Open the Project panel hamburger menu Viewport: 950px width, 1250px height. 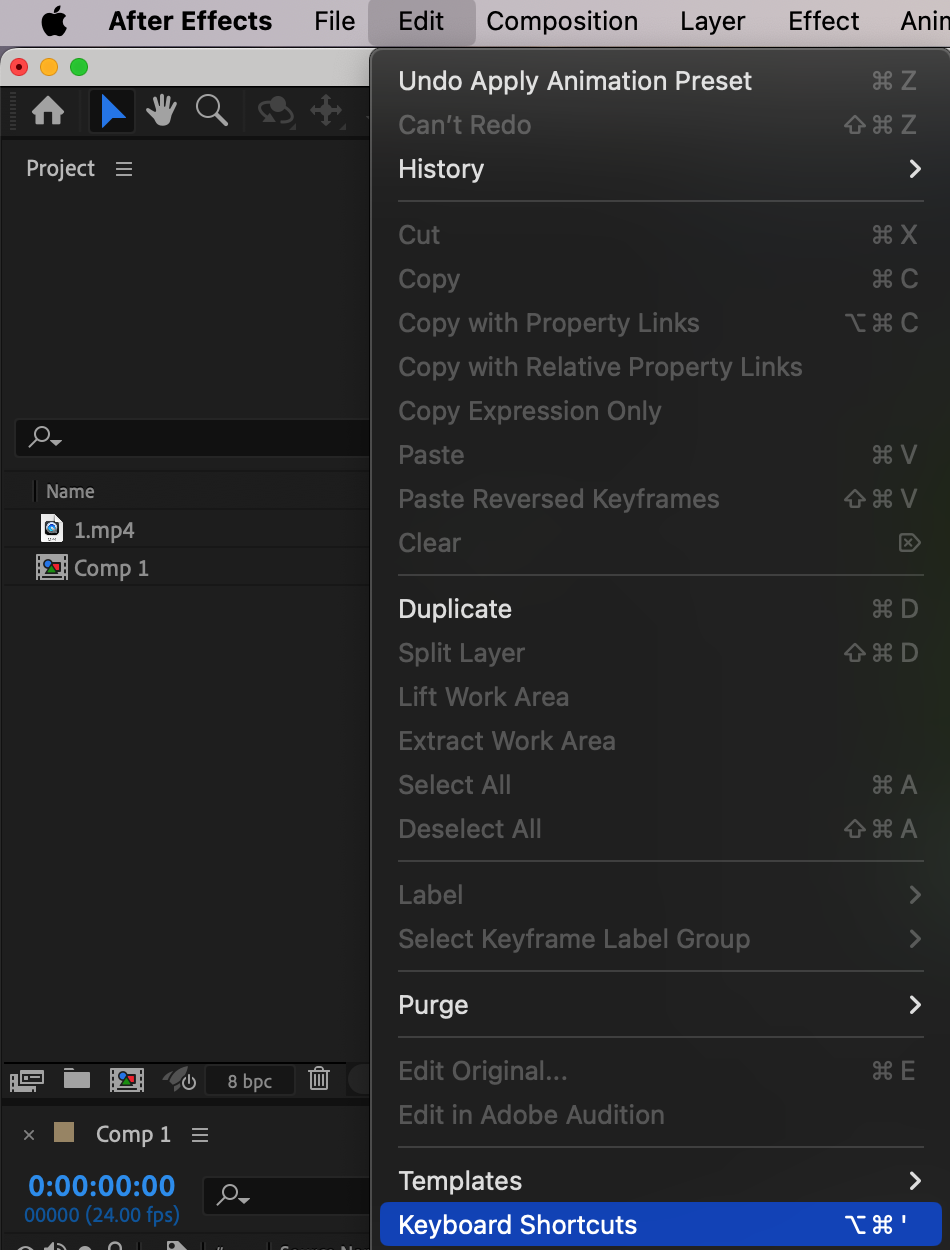click(124, 169)
